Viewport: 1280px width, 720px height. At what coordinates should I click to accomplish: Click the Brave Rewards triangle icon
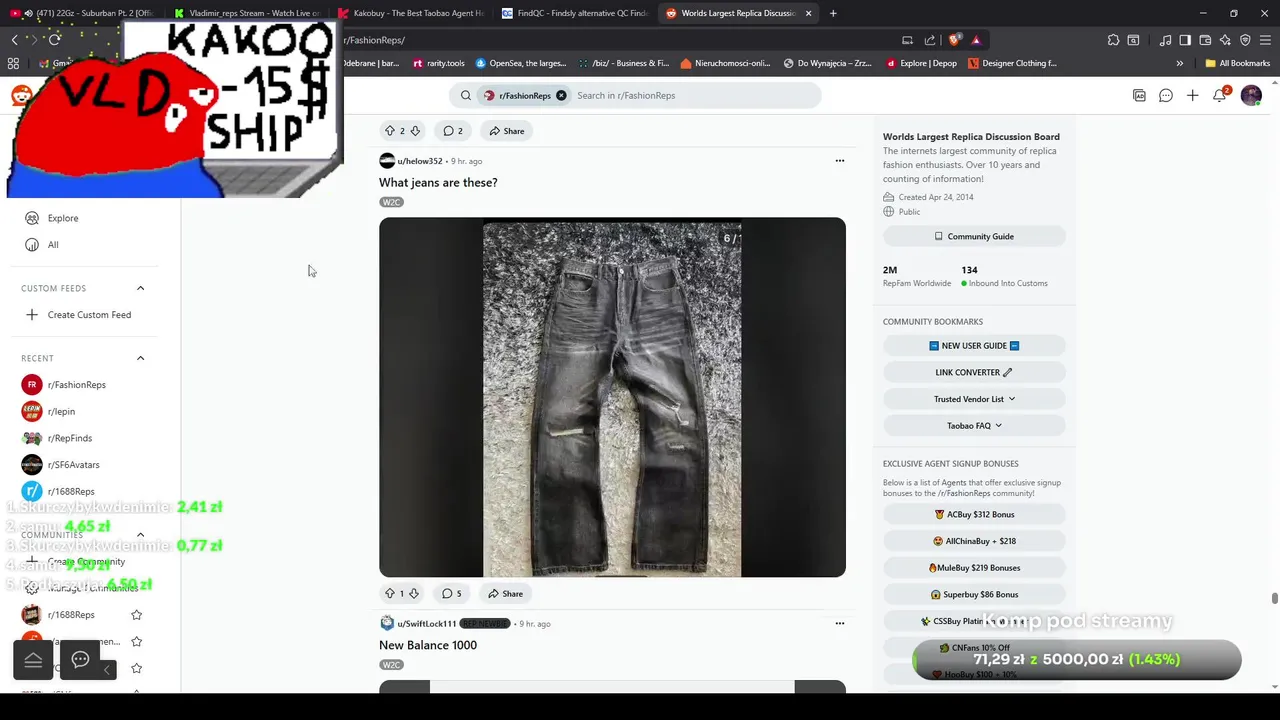pyautogui.click(x=976, y=40)
